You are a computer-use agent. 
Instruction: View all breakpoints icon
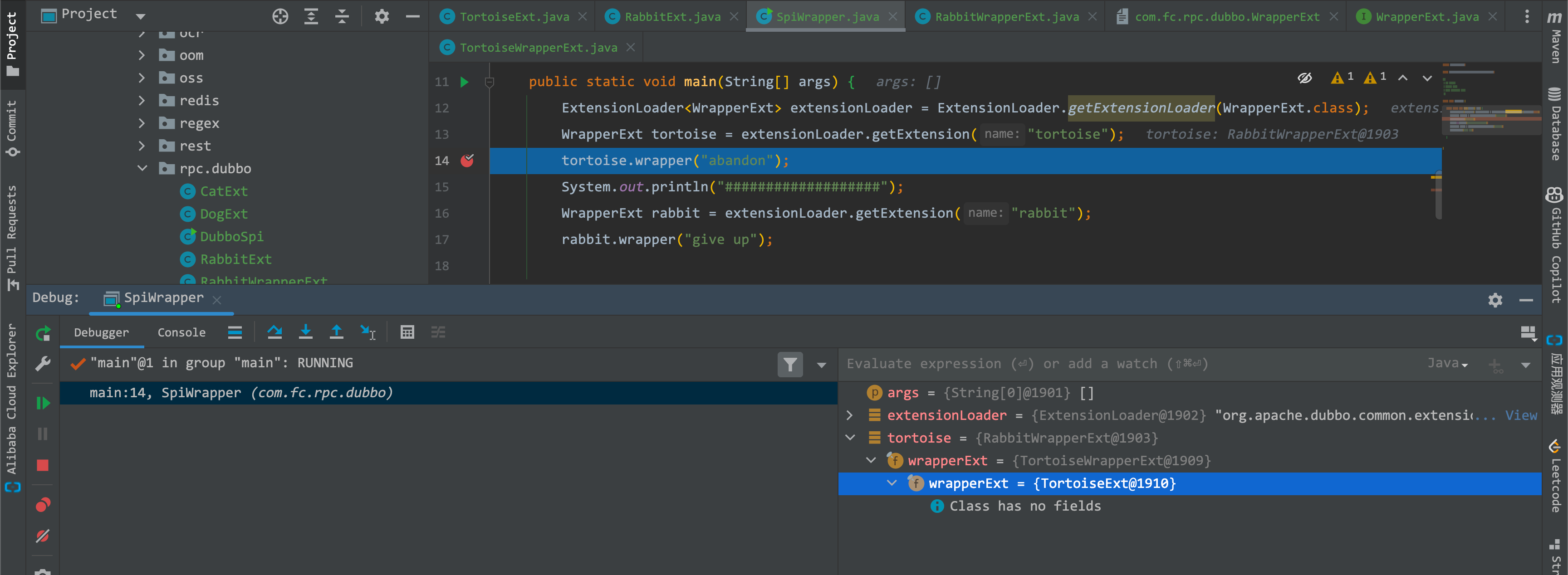tap(43, 505)
